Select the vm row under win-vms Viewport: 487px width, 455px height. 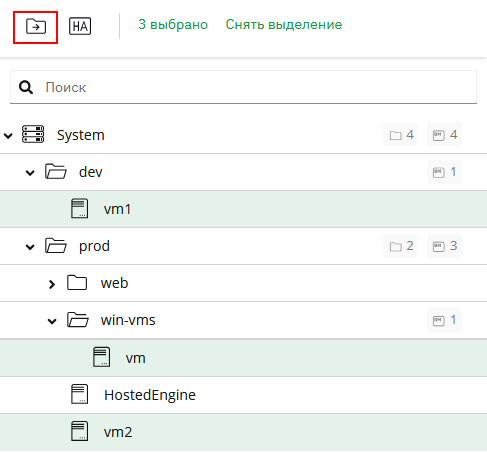(243, 358)
